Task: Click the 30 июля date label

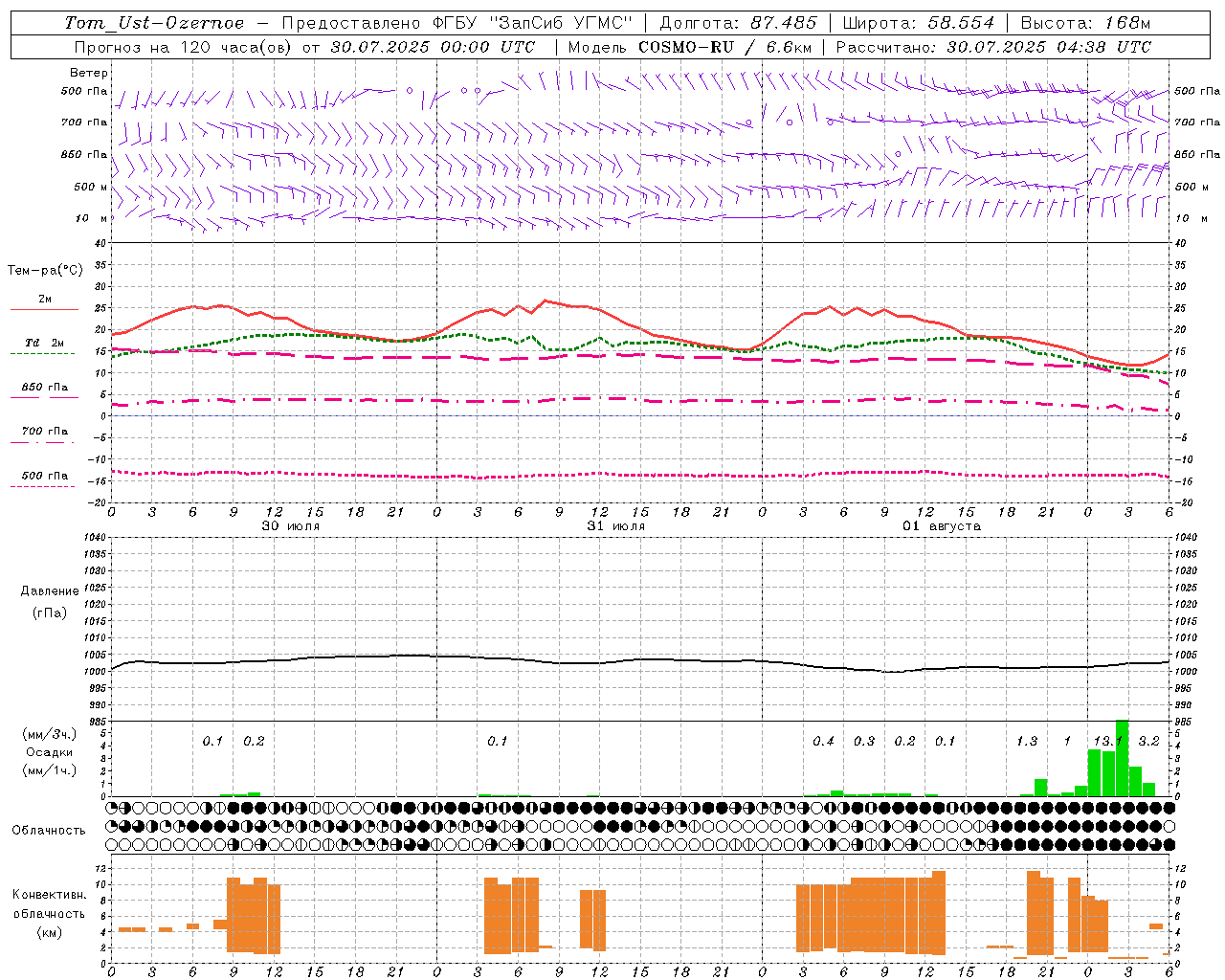Action: pyautogui.click(x=291, y=526)
